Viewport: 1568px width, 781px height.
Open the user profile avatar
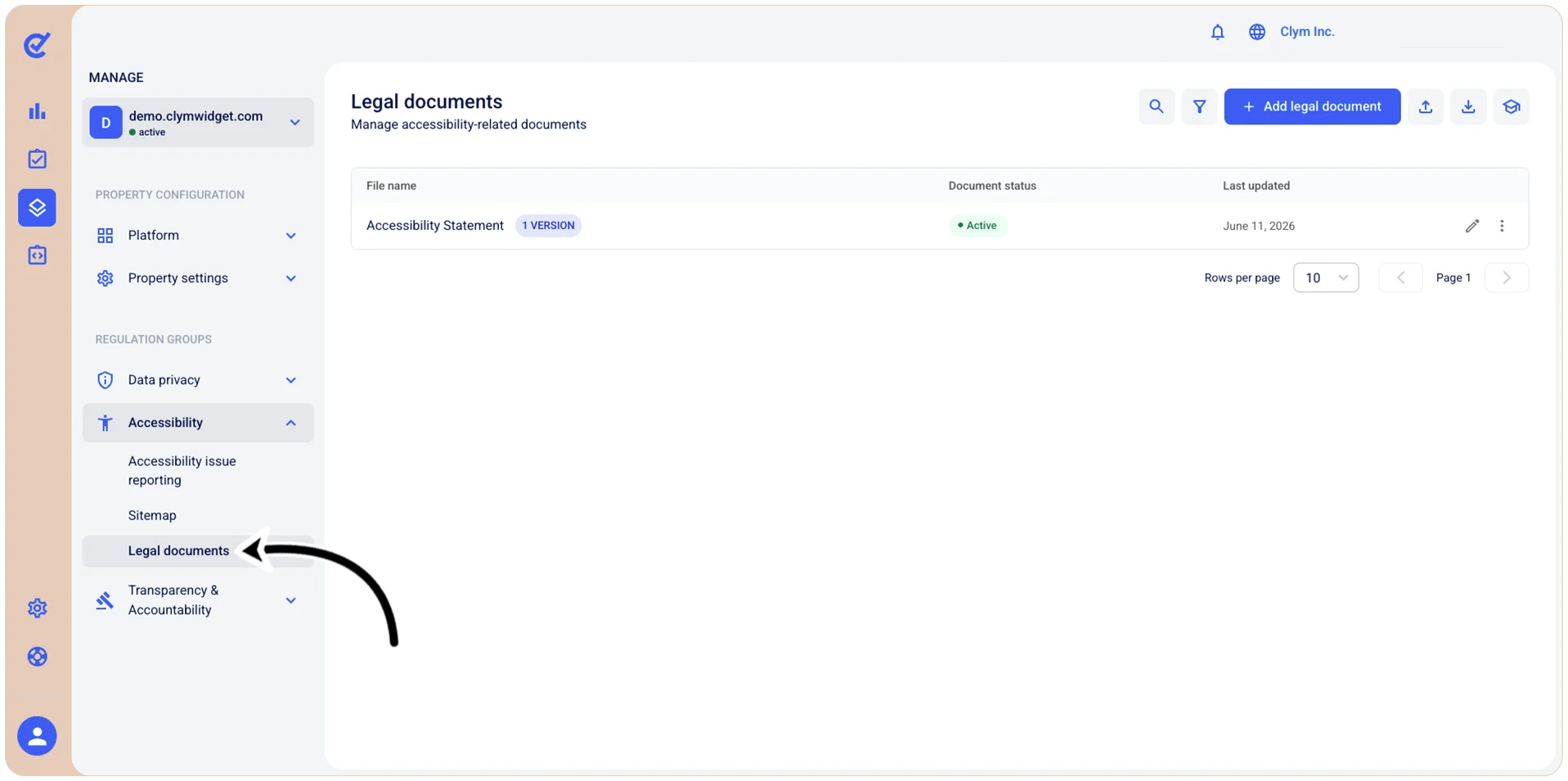point(37,736)
